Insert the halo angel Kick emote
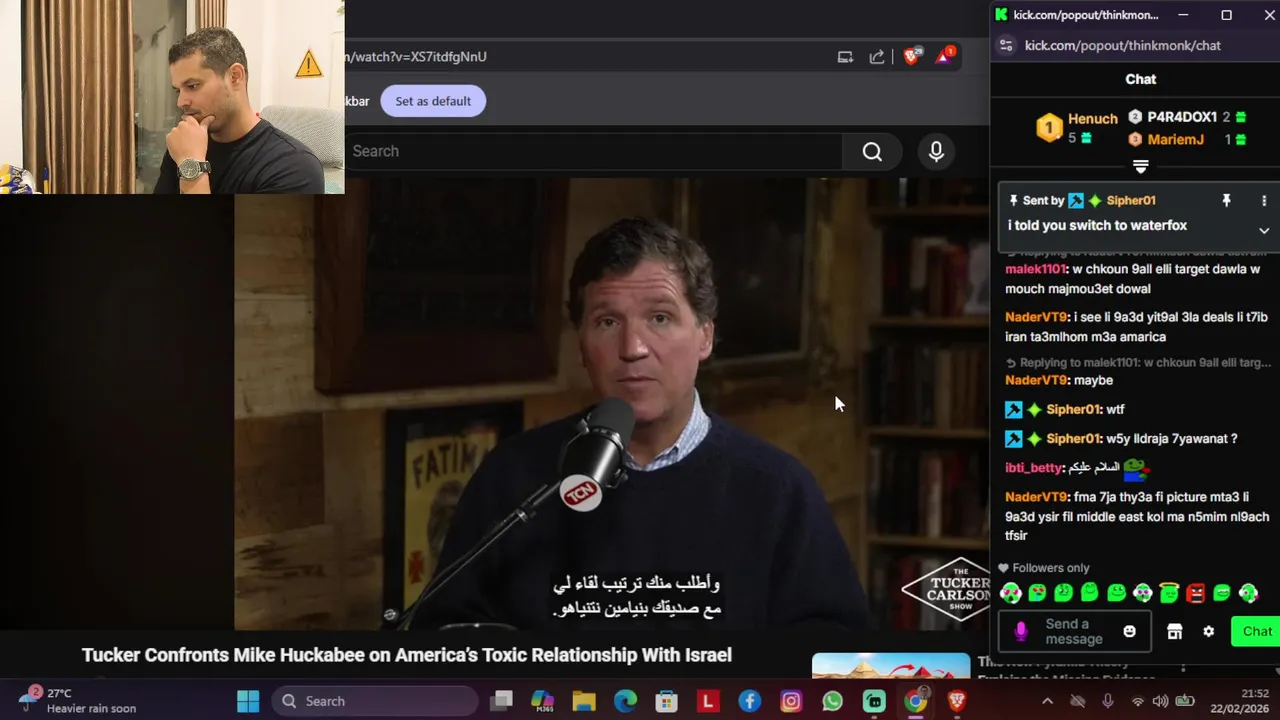 (x=1169, y=593)
